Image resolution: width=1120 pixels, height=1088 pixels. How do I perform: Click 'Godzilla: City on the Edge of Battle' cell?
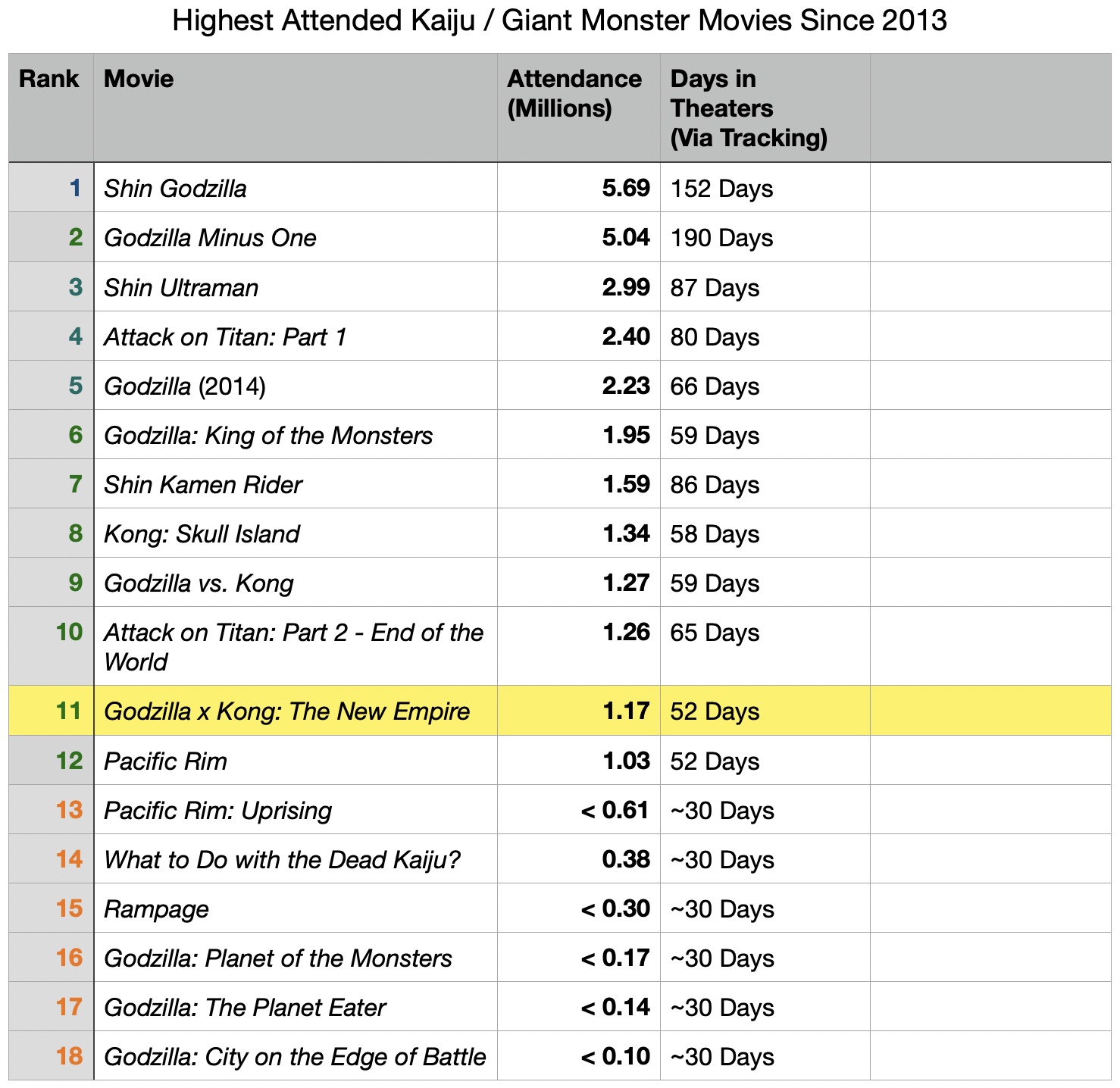tap(296, 1056)
